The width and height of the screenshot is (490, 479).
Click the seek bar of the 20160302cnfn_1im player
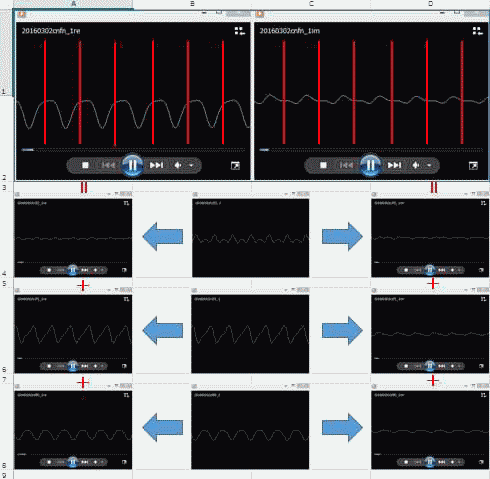(371, 150)
